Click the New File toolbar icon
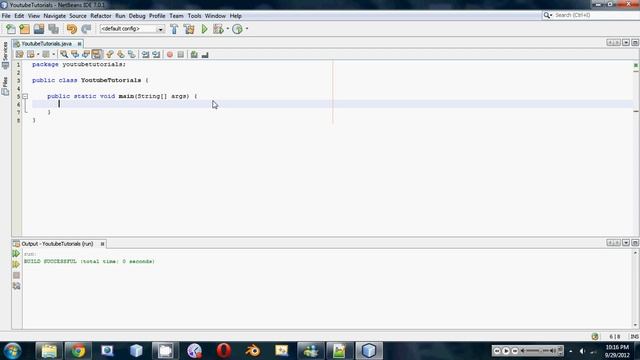The width and height of the screenshot is (640, 360). 11,29
